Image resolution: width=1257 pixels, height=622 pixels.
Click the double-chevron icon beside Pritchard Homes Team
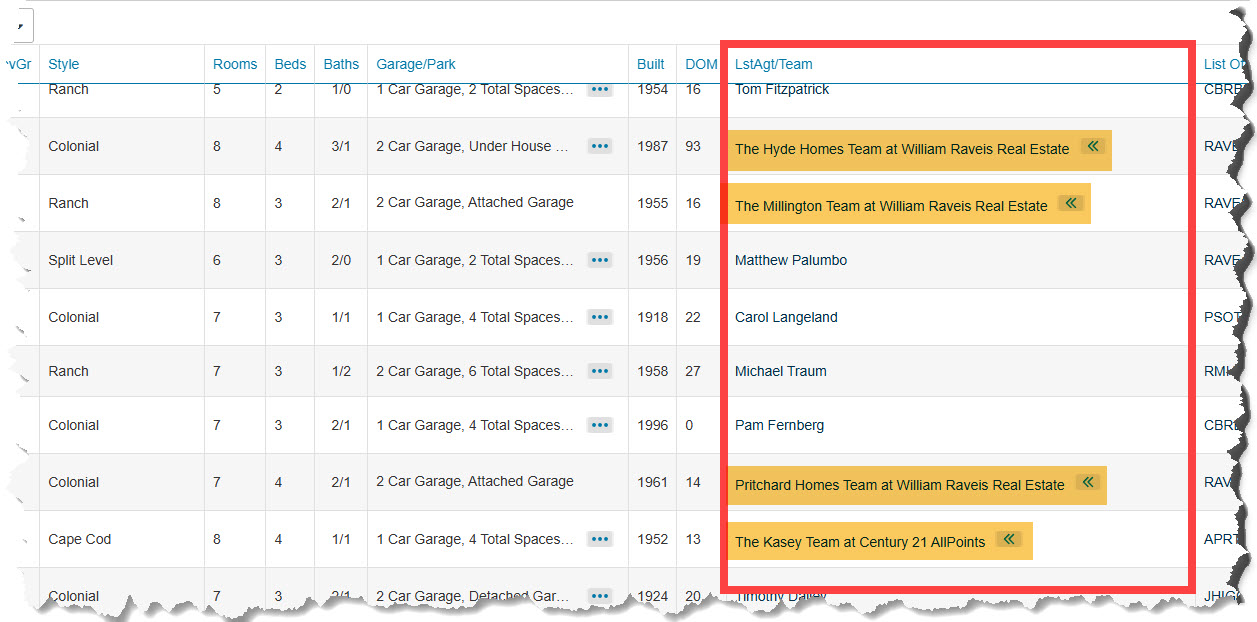tap(1087, 482)
